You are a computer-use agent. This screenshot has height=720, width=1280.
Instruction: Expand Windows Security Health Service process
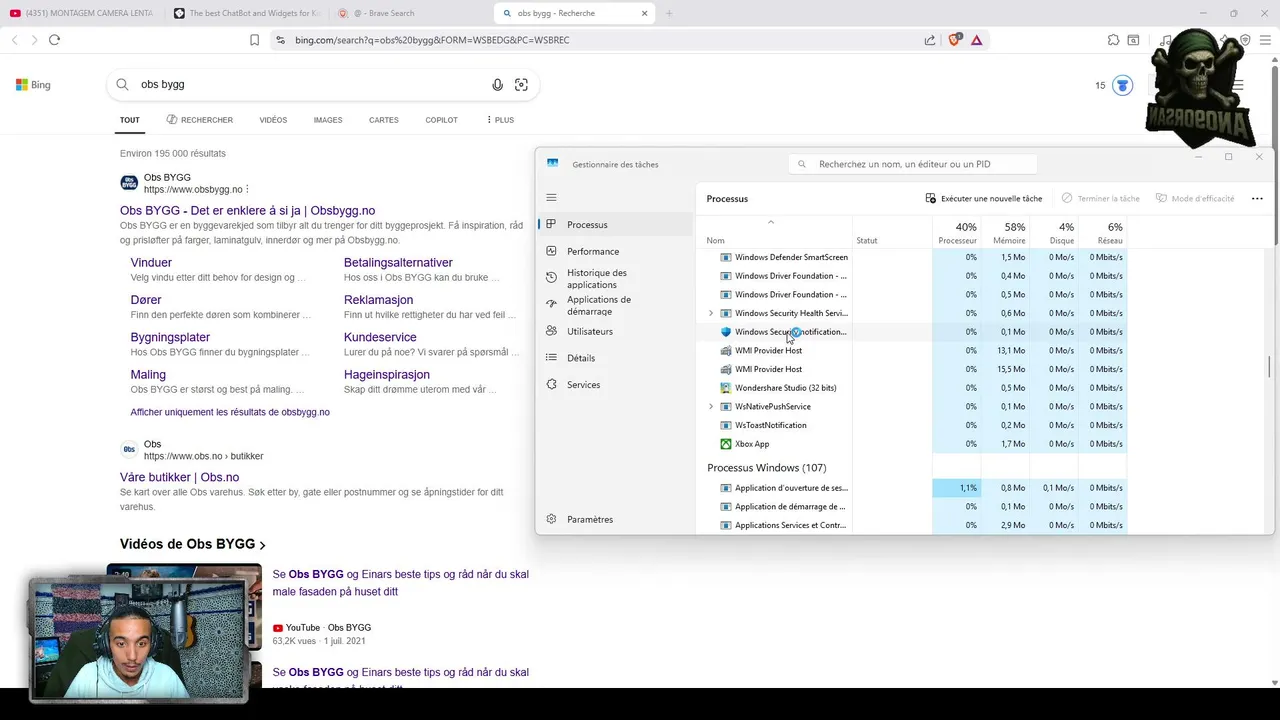(x=711, y=313)
